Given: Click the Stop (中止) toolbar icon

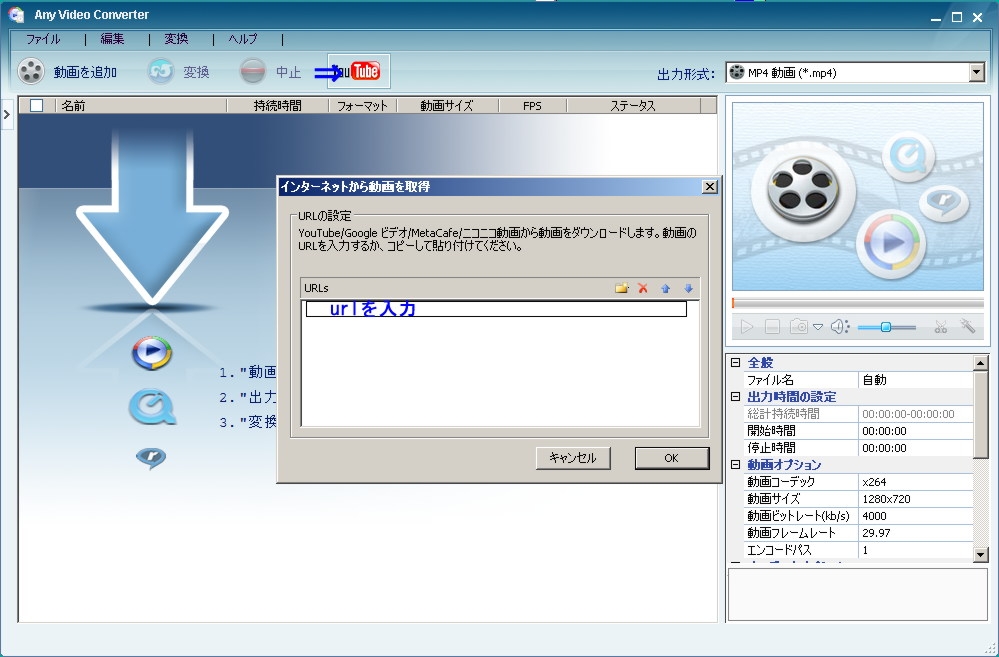Looking at the screenshot, I should (252, 71).
